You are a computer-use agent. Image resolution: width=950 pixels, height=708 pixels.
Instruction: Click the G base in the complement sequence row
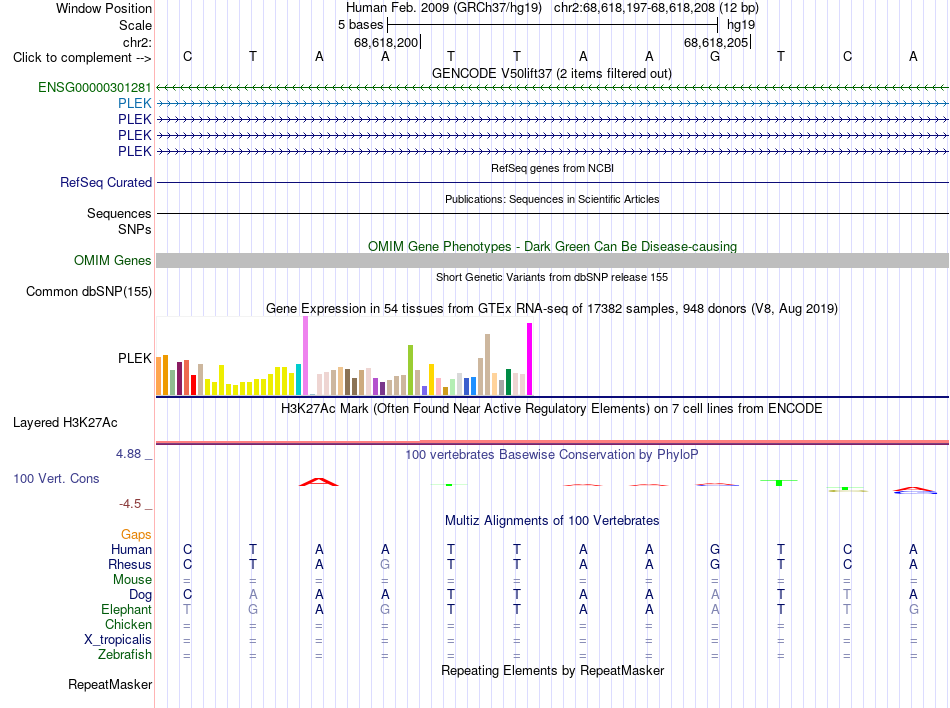tap(715, 56)
